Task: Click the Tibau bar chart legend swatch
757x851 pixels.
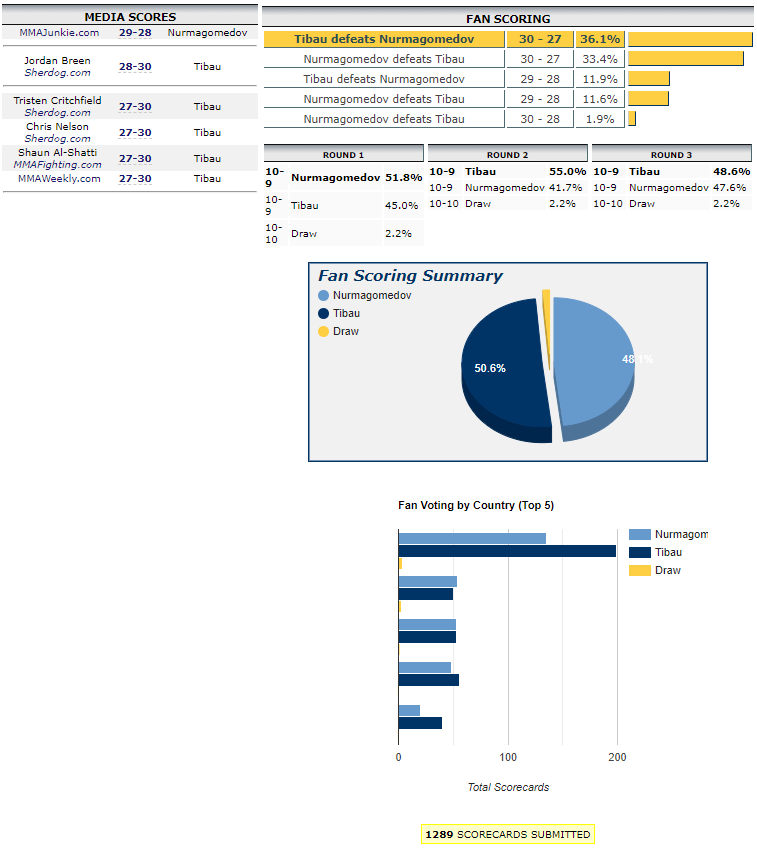Action: coord(640,552)
